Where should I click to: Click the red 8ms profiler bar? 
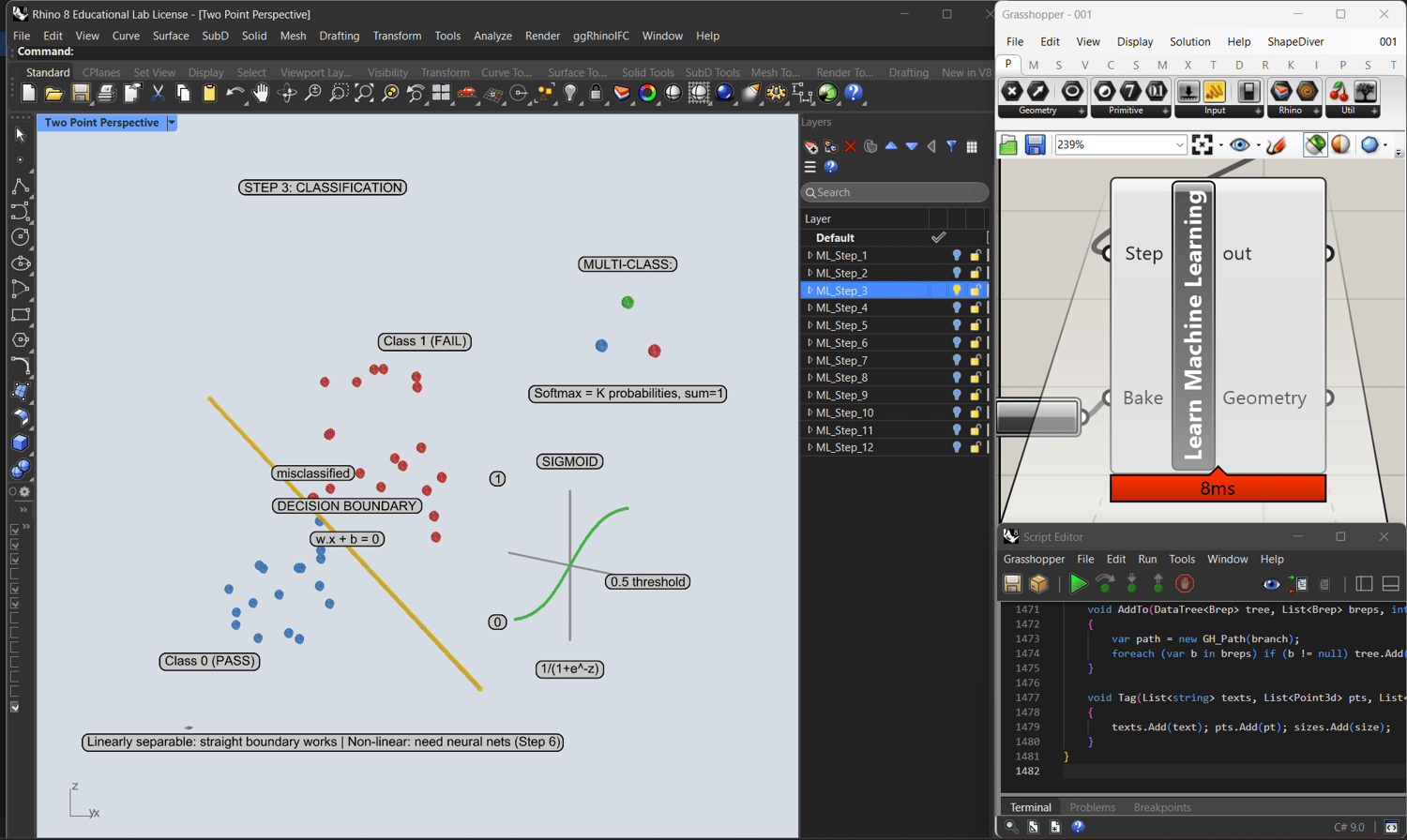click(1218, 488)
